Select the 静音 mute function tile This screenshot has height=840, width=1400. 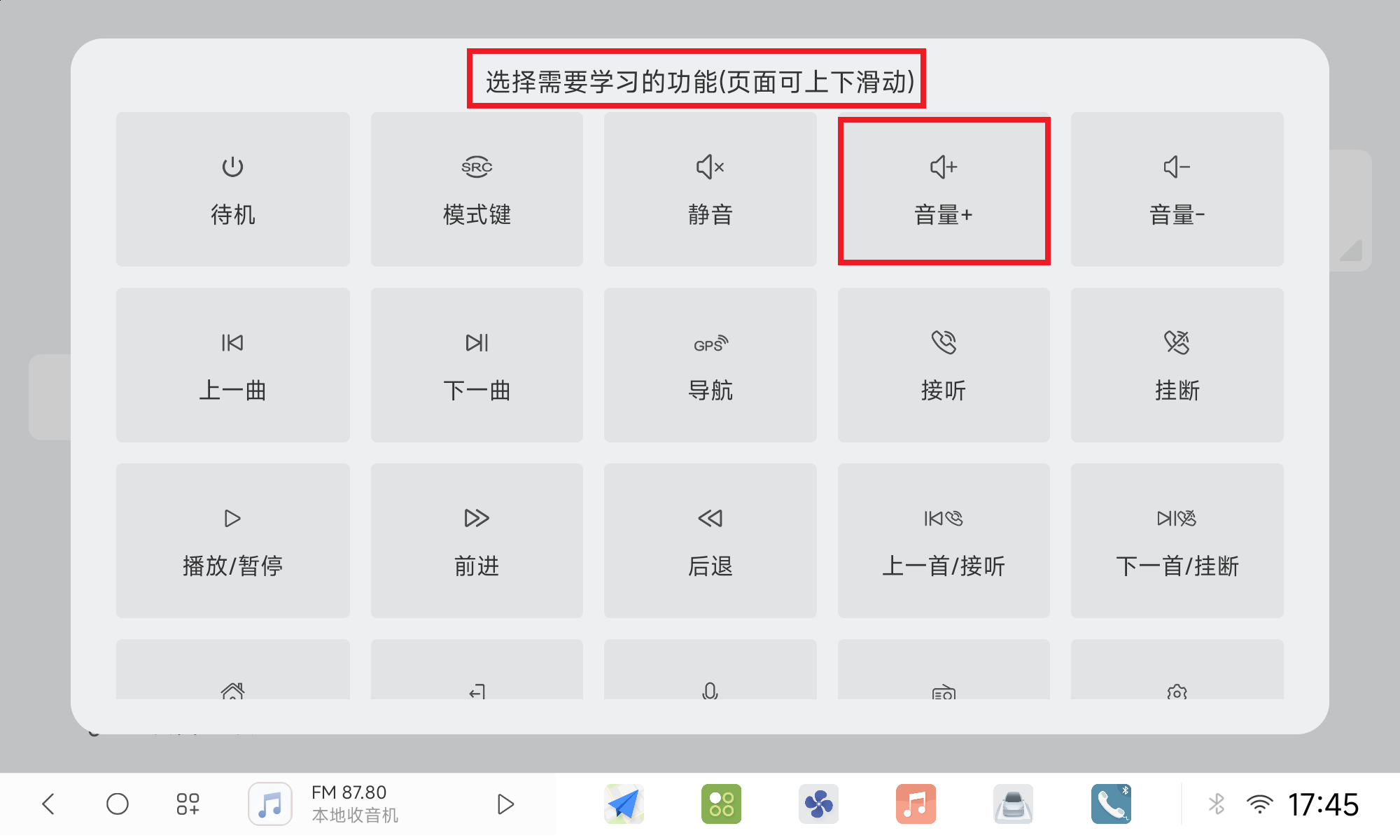click(710, 189)
